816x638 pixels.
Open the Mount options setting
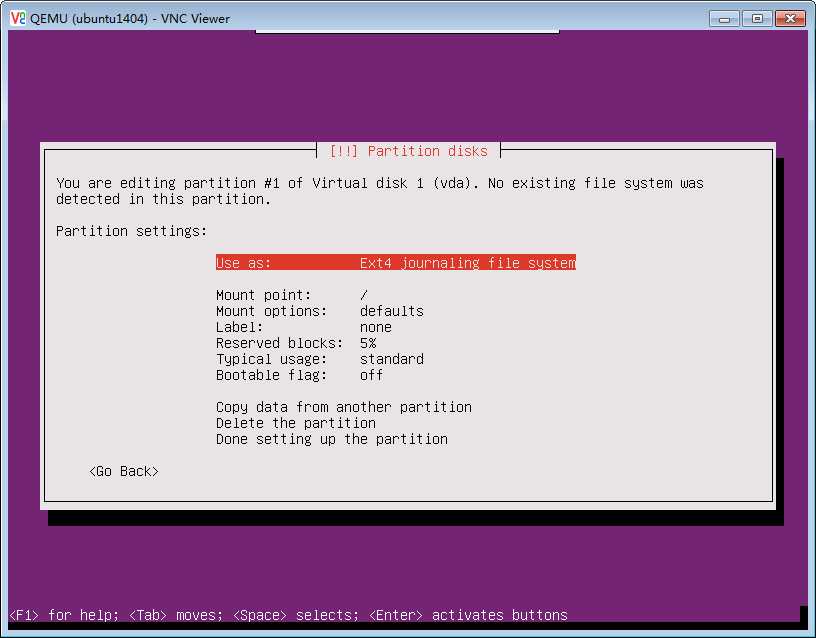click(x=320, y=311)
